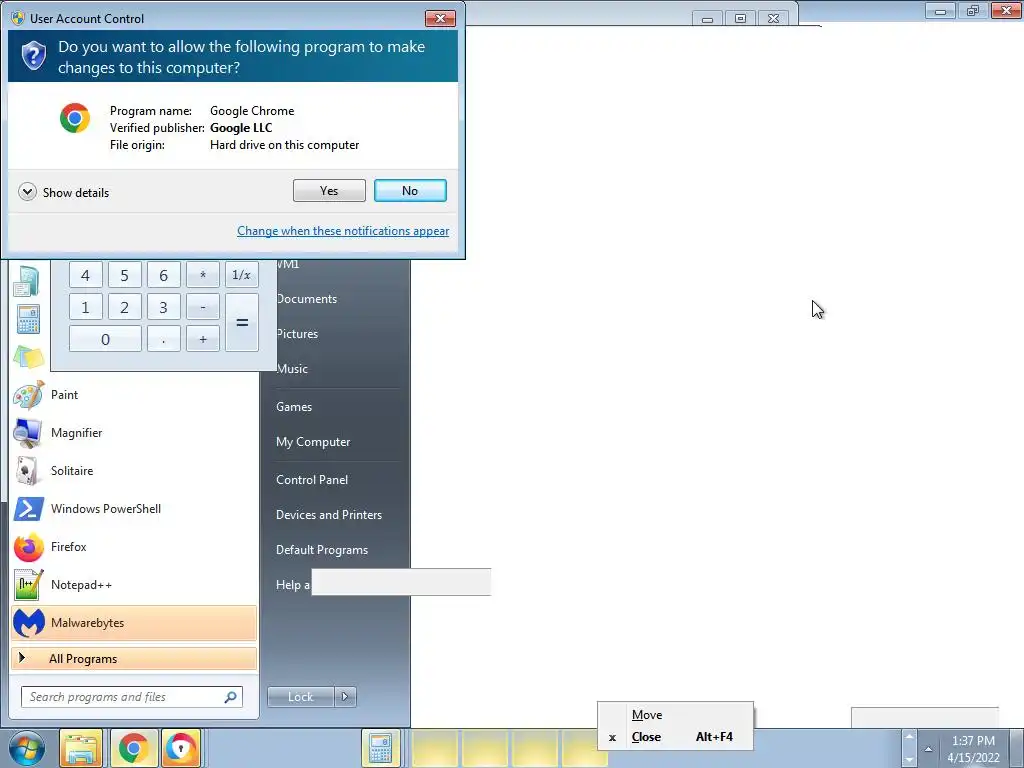1024x768 pixels.
Task: Launch Notepad++ from the Start menu
Action: [134, 585]
